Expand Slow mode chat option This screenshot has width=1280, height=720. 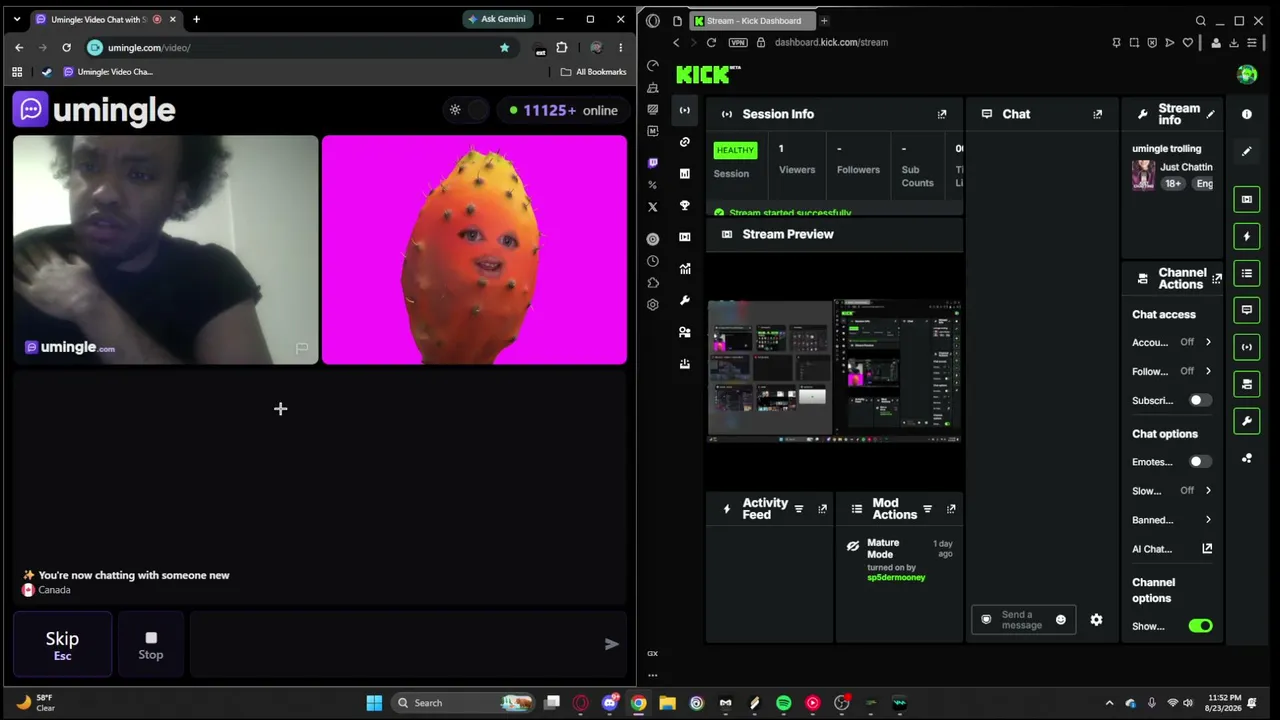(x=1208, y=491)
